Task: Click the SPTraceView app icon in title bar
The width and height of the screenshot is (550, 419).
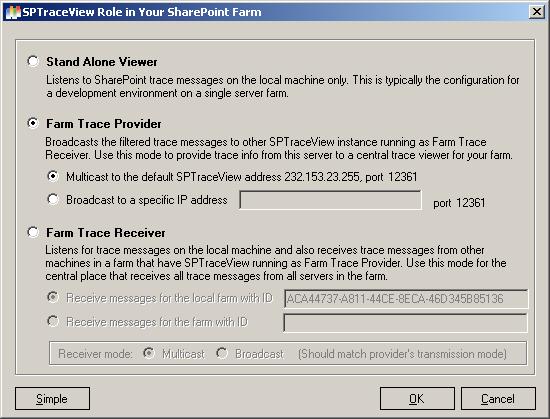Action: click(12, 12)
